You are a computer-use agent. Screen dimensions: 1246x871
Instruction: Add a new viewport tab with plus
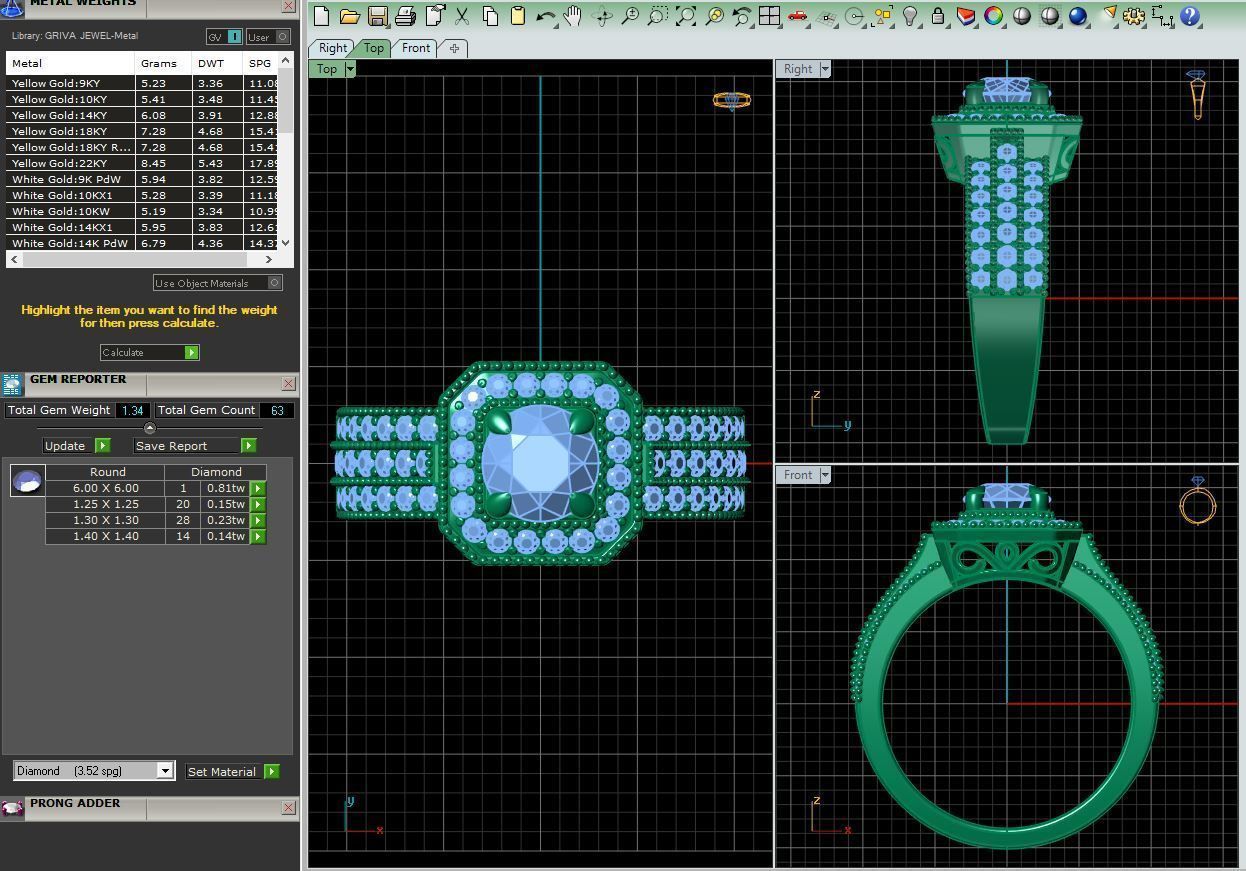(454, 48)
